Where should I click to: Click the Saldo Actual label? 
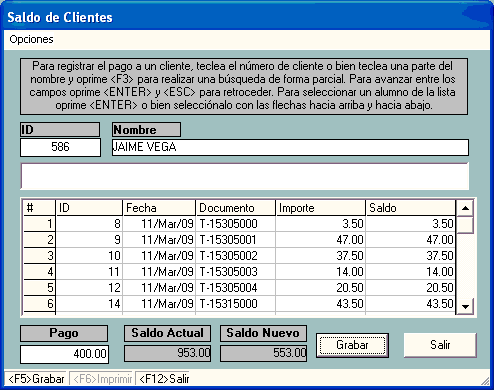(167, 333)
